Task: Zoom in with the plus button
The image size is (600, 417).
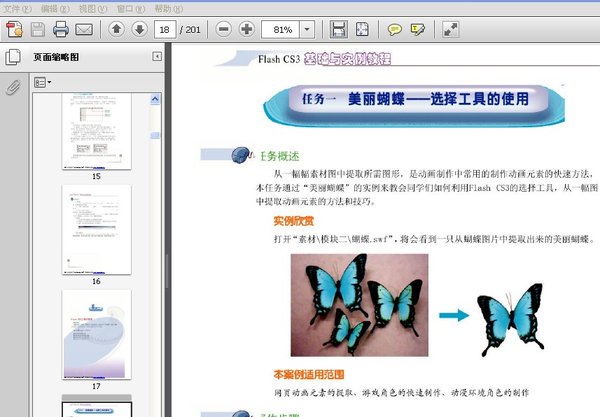Action: click(x=247, y=29)
